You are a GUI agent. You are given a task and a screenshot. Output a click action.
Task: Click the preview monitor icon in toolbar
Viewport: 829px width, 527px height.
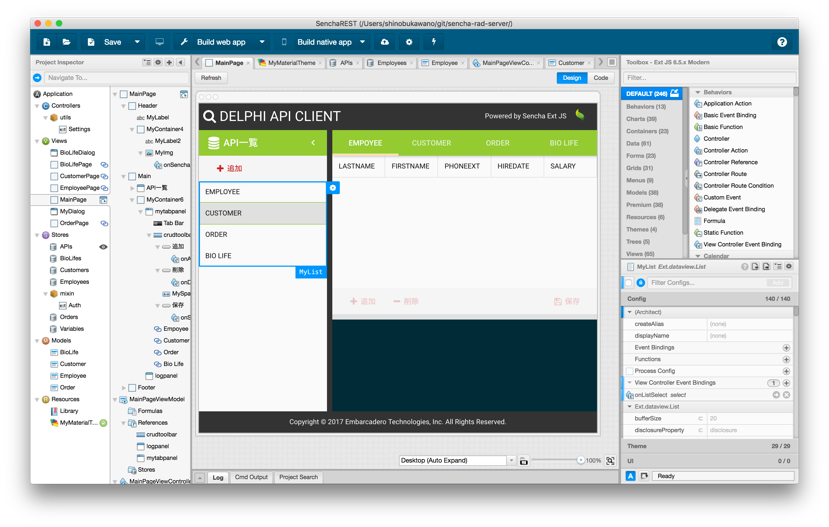coord(159,42)
